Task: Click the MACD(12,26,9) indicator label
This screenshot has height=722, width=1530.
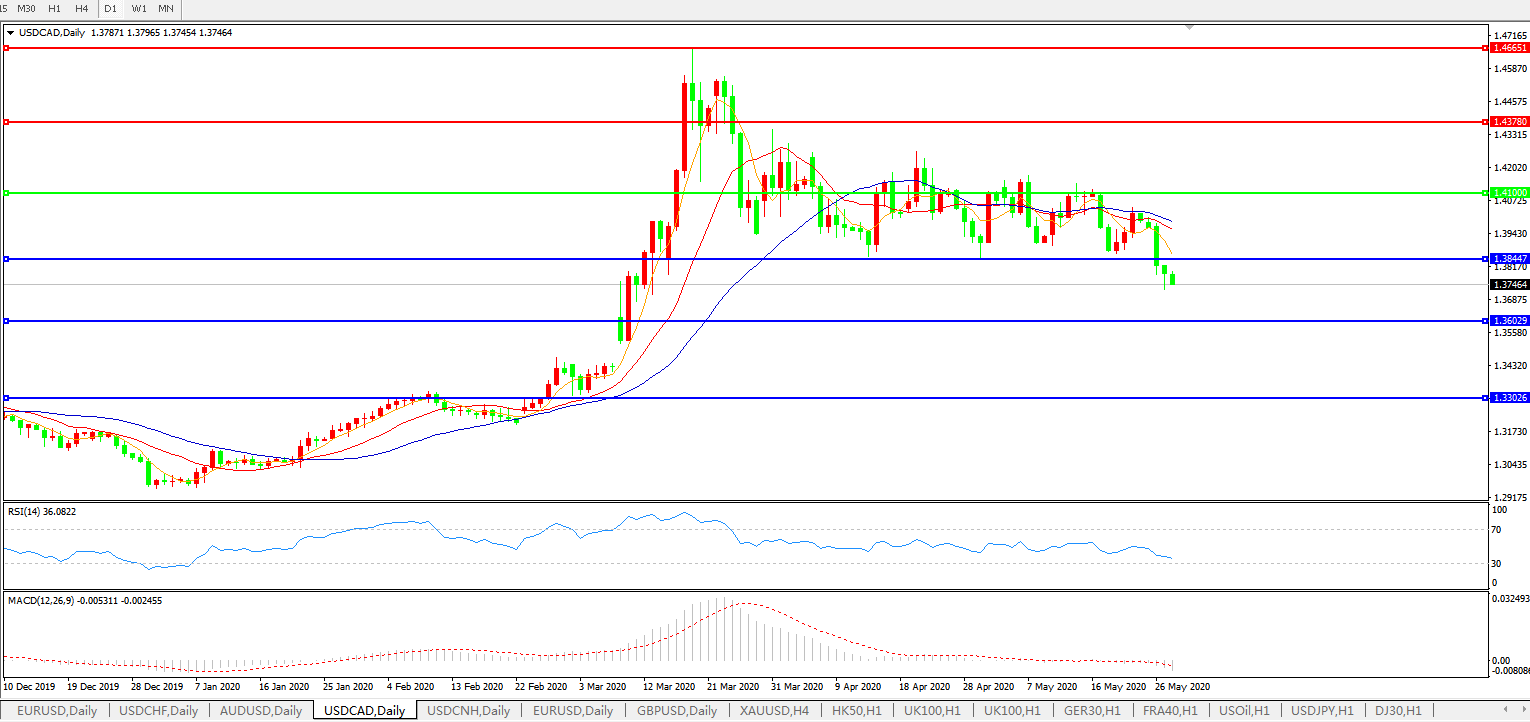Action: (x=85, y=601)
